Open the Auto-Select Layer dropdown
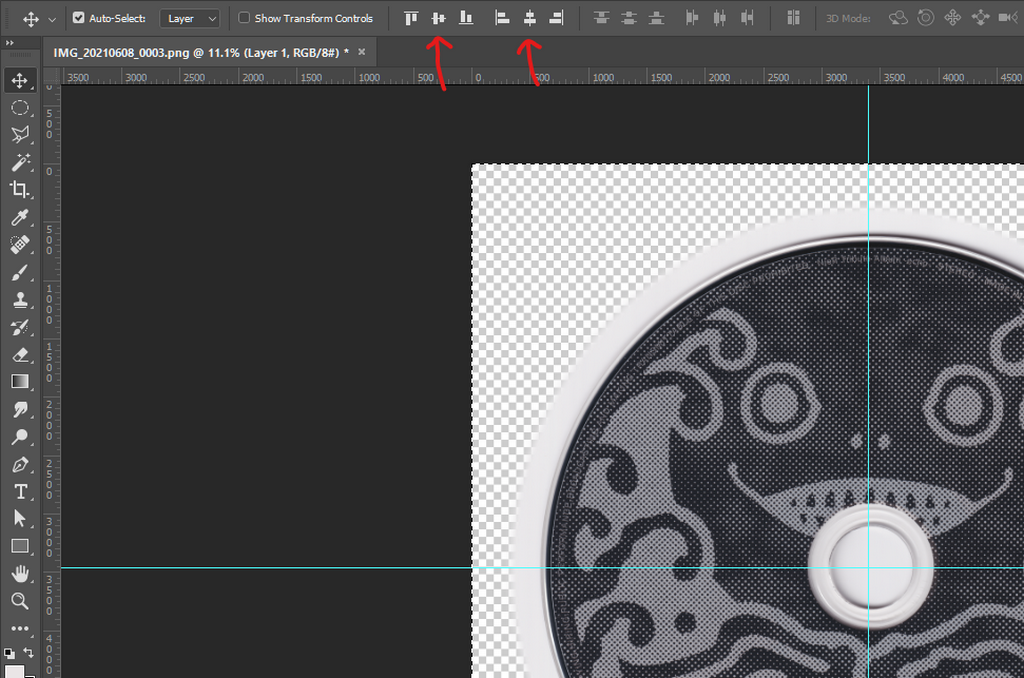Screen dimensions: 1024x678 tap(190, 18)
